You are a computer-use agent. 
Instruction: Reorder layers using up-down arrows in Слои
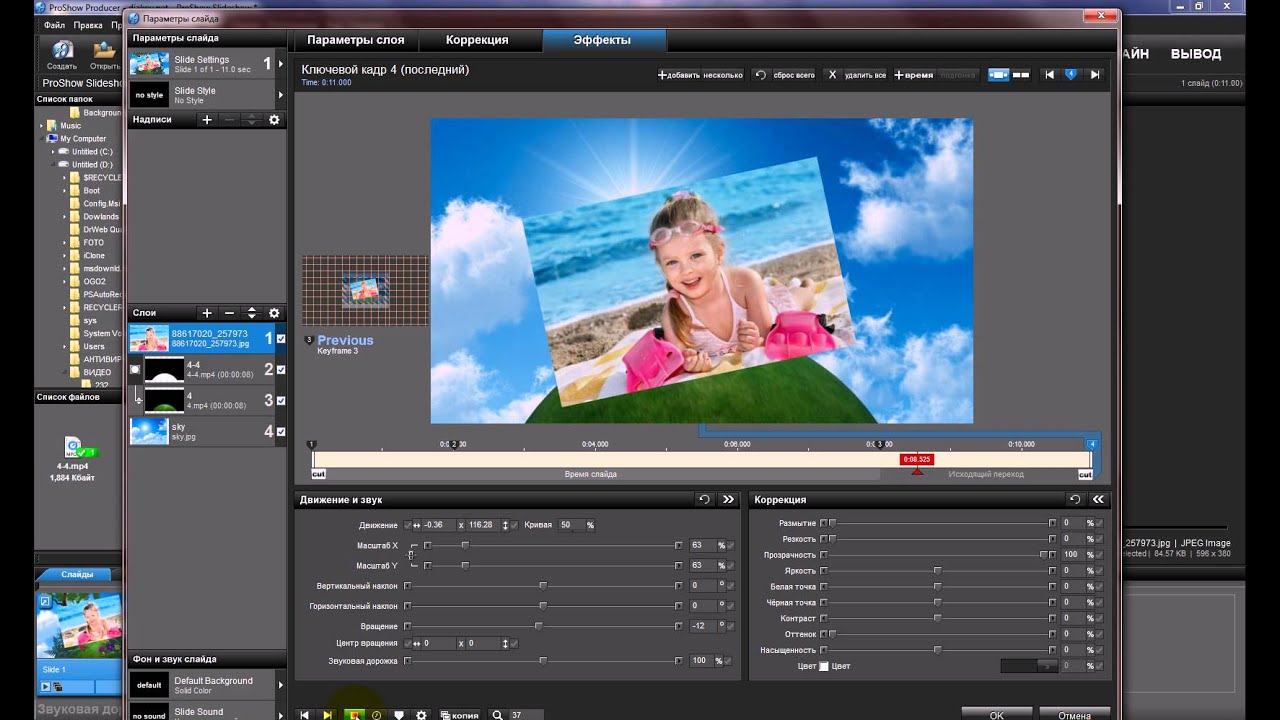(252, 313)
